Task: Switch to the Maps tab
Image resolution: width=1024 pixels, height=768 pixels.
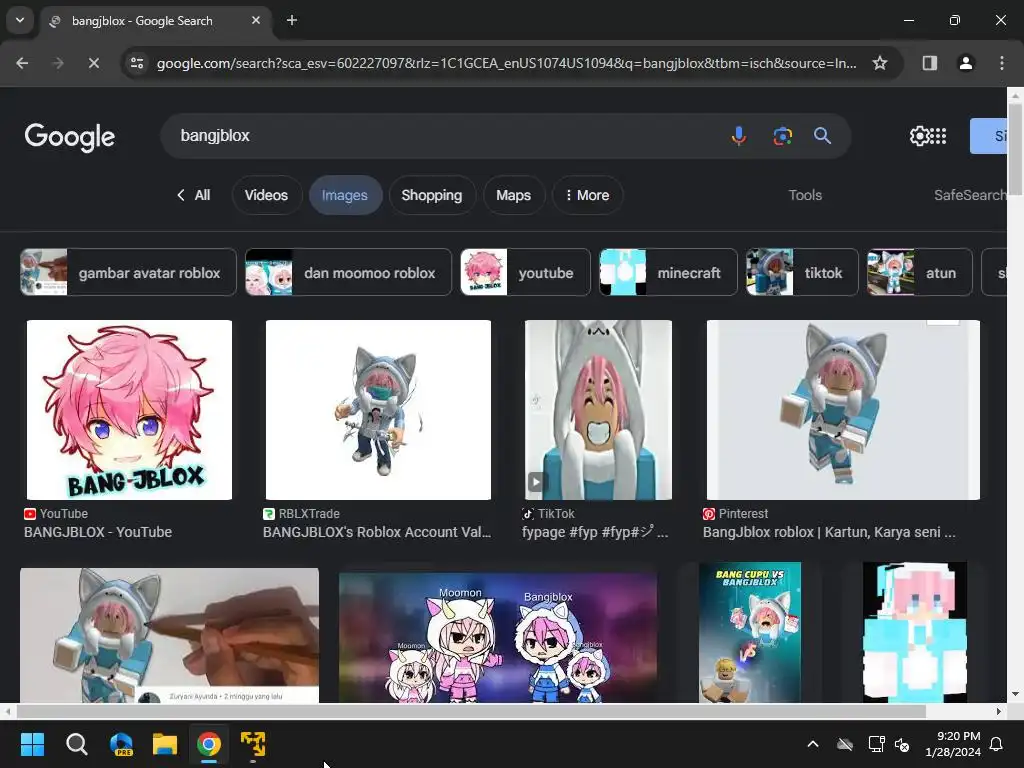Action: [x=513, y=195]
